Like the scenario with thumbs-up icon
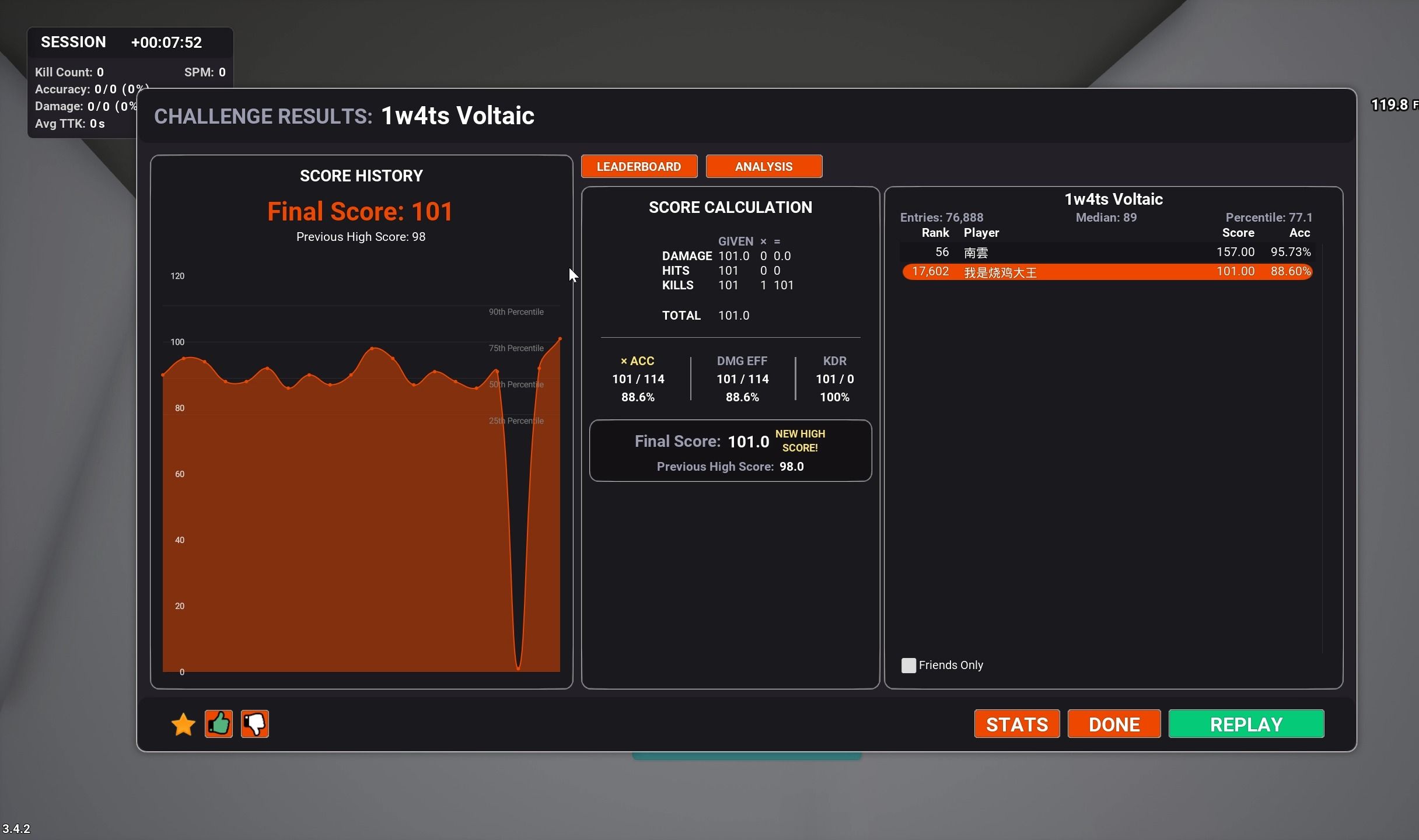 pos(219,724)
